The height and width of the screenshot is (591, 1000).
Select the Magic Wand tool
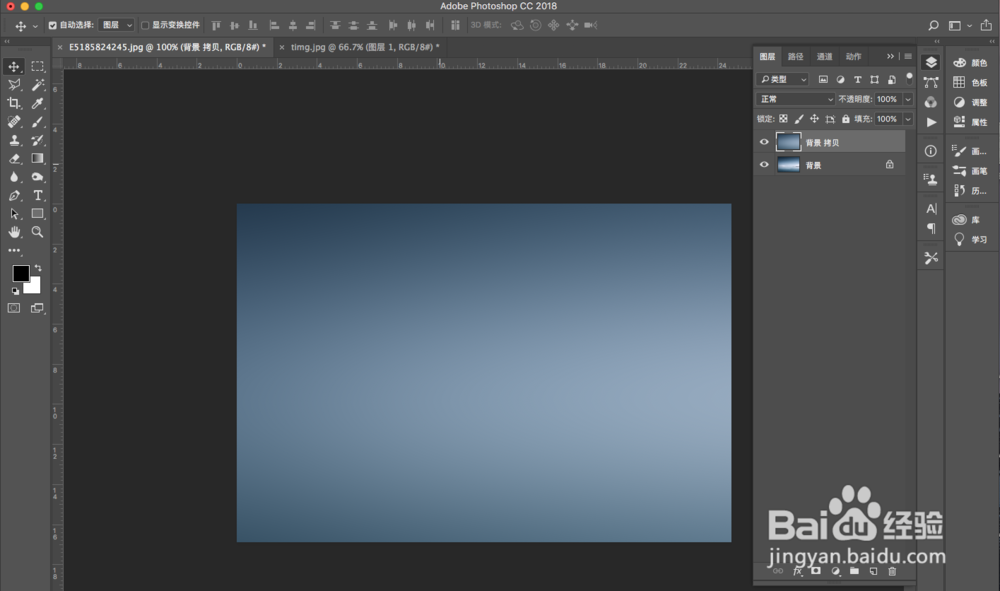click(38, 85)
